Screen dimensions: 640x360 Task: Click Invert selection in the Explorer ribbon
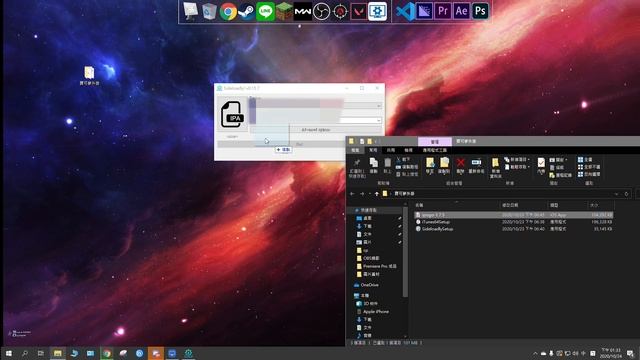(589, 174)
